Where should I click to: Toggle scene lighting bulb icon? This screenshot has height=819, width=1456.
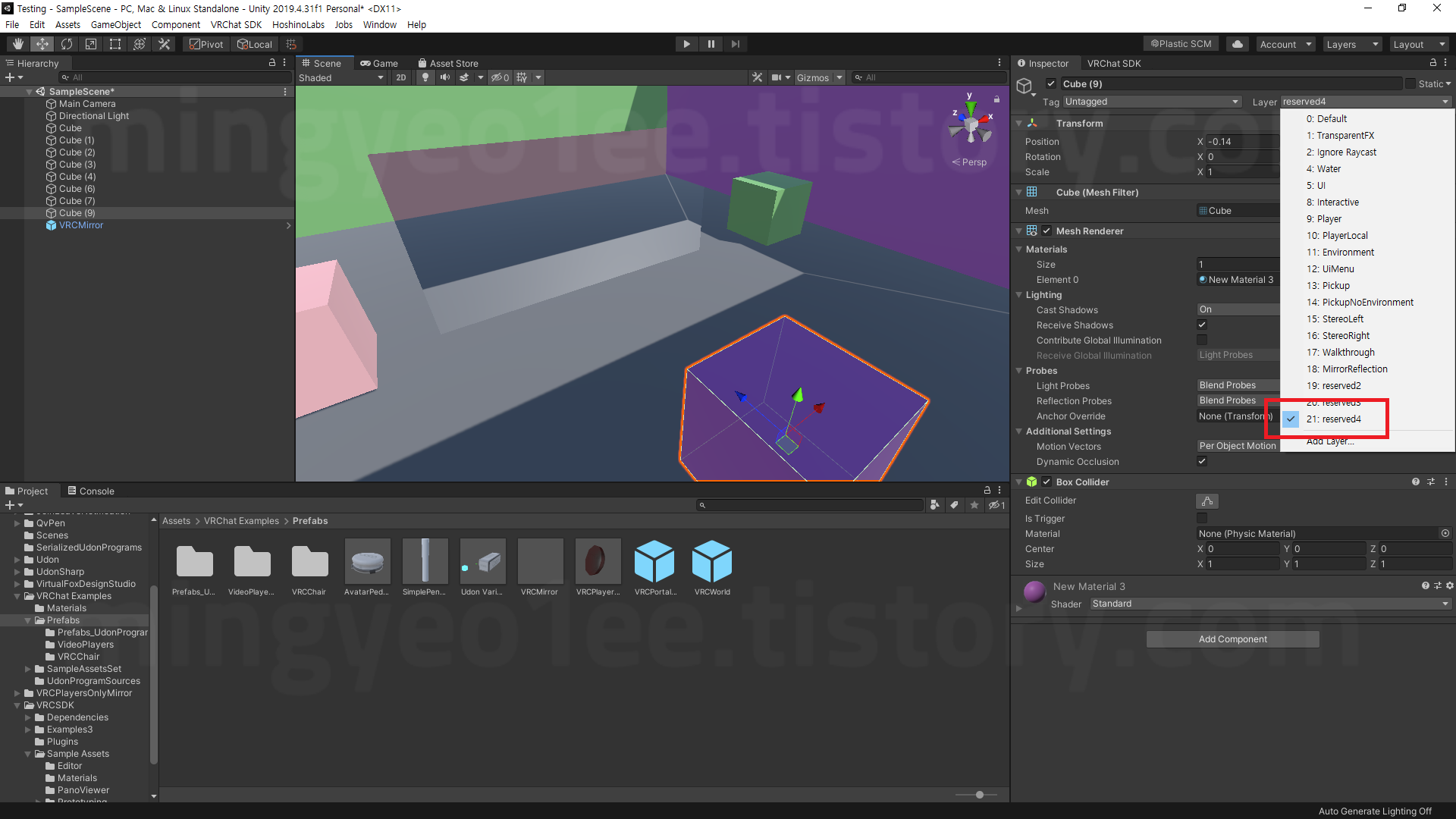[425, 77]
